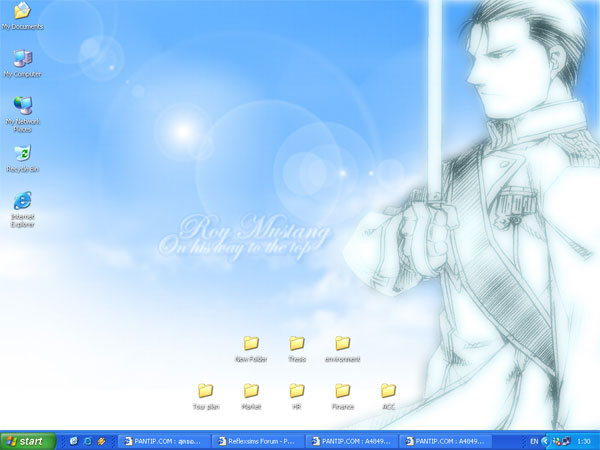Select the New Folder folder icon
This screenshot has width=600, height=450.
[251, 349]
